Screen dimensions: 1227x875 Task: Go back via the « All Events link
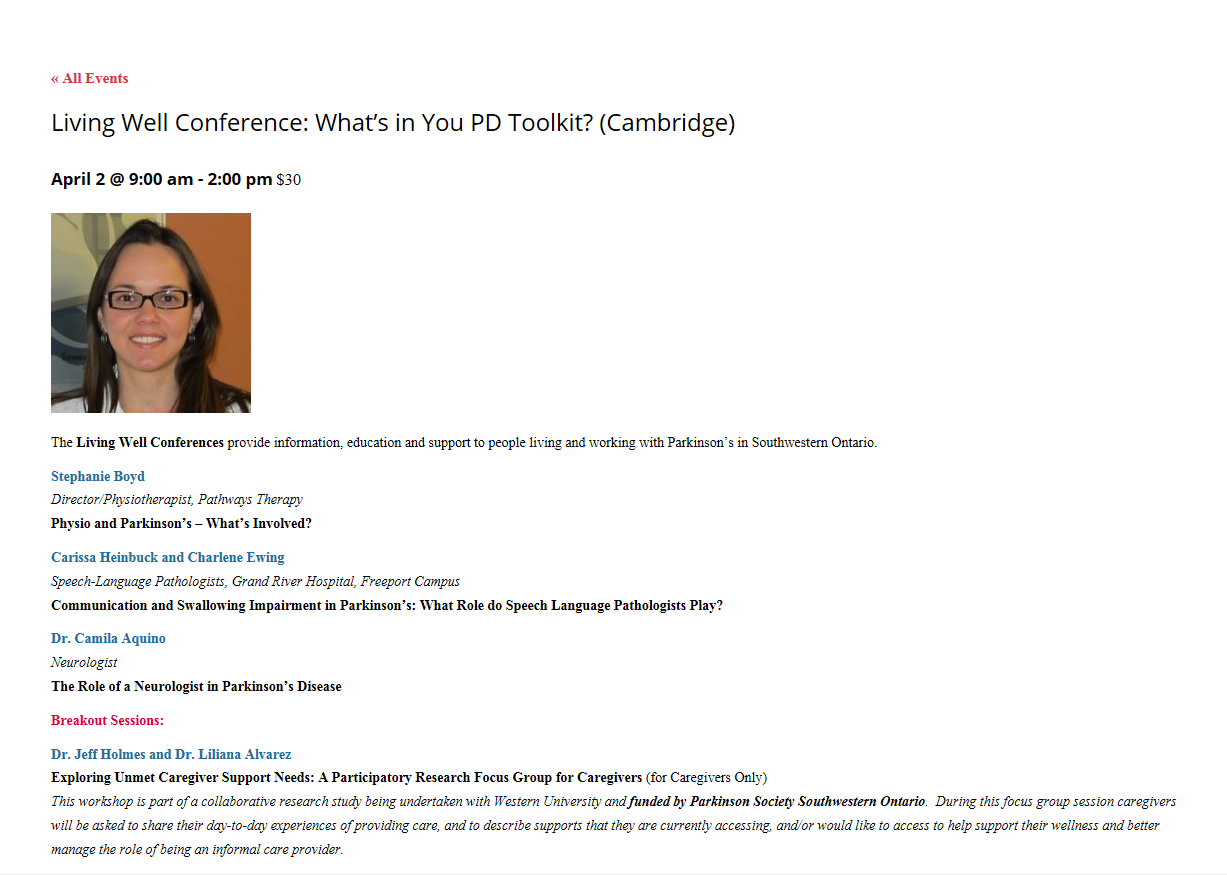[x=89, y=78]
